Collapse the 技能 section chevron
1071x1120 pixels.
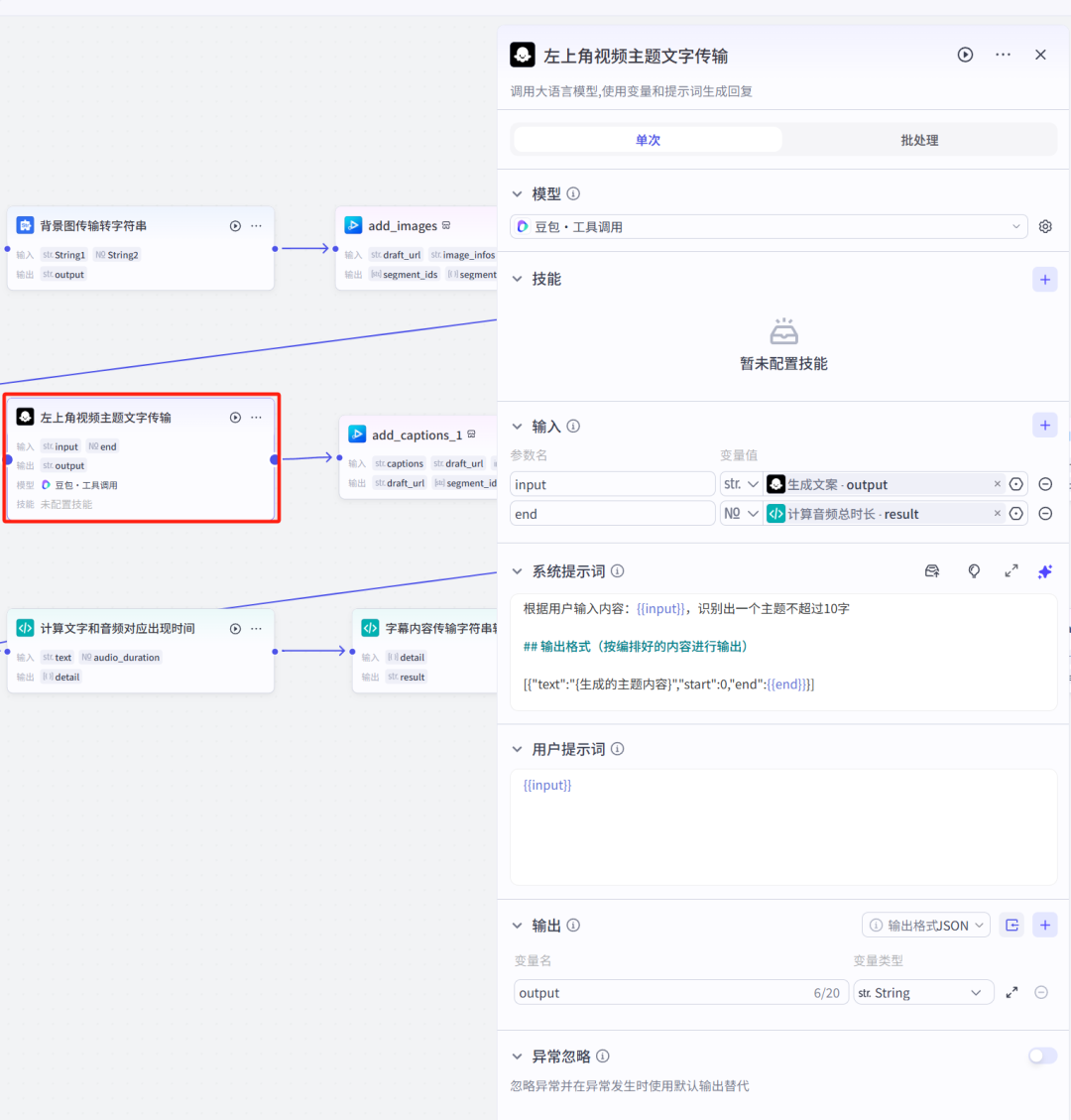point(517,279)
